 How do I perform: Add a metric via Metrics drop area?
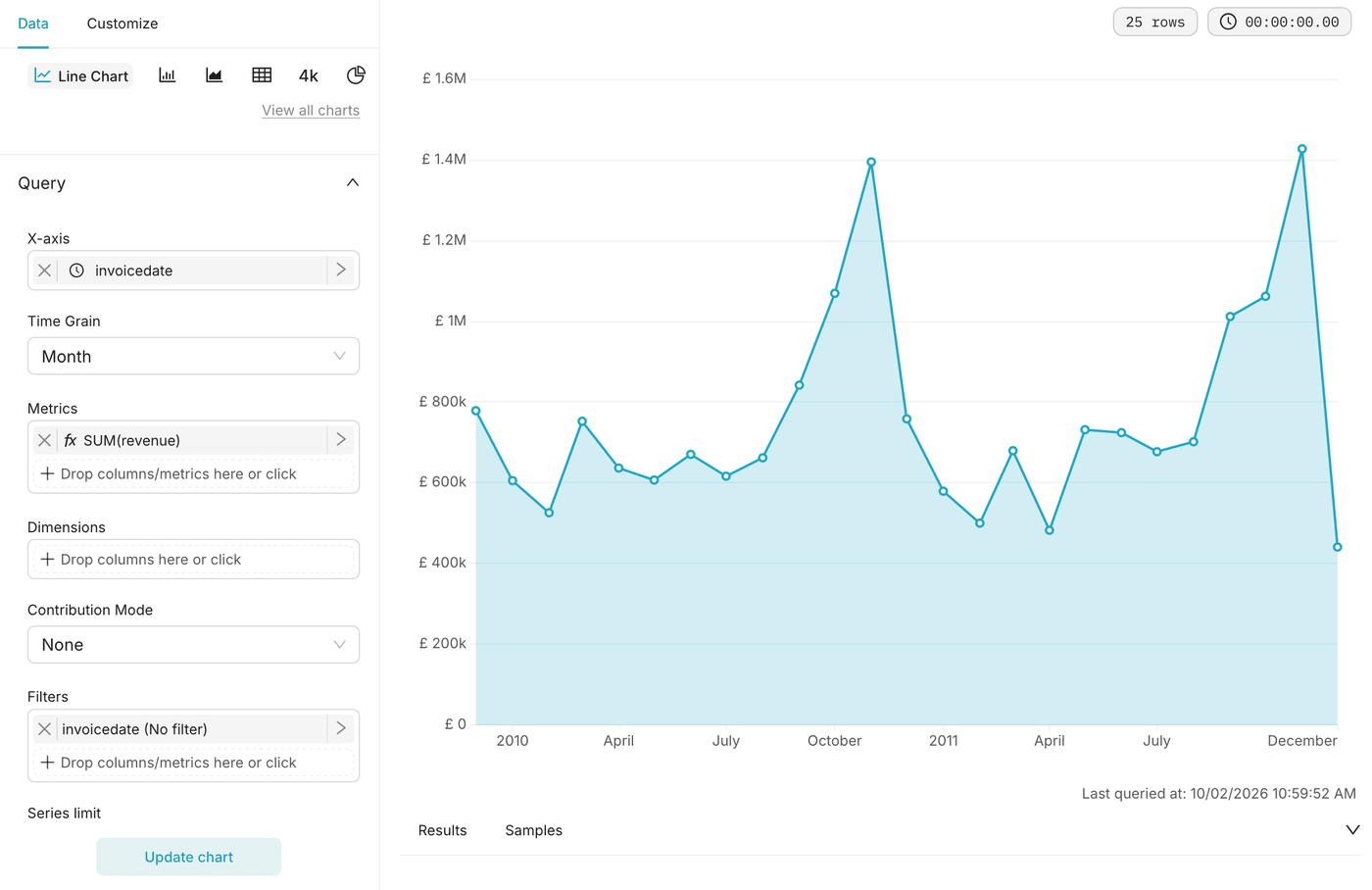[194, 473]
